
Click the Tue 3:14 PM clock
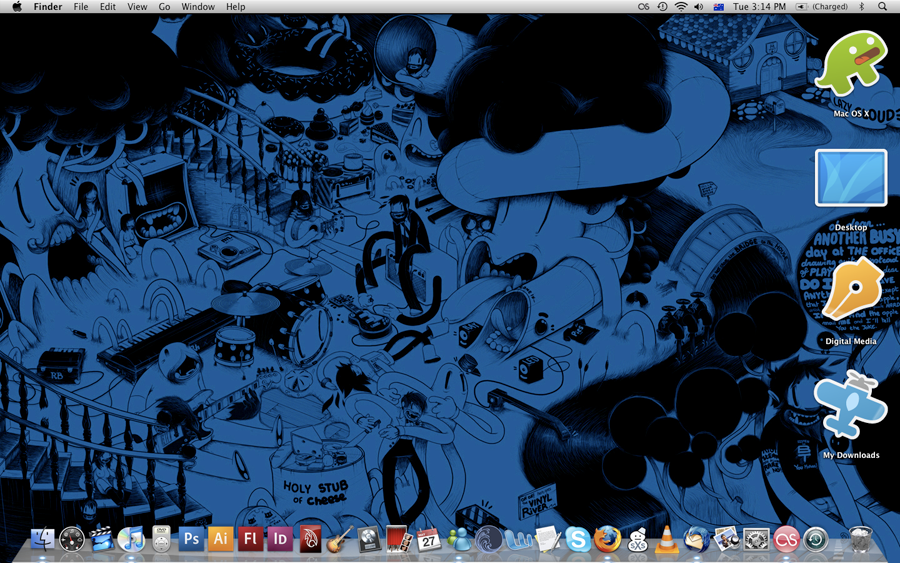click(x=759, y=6)
